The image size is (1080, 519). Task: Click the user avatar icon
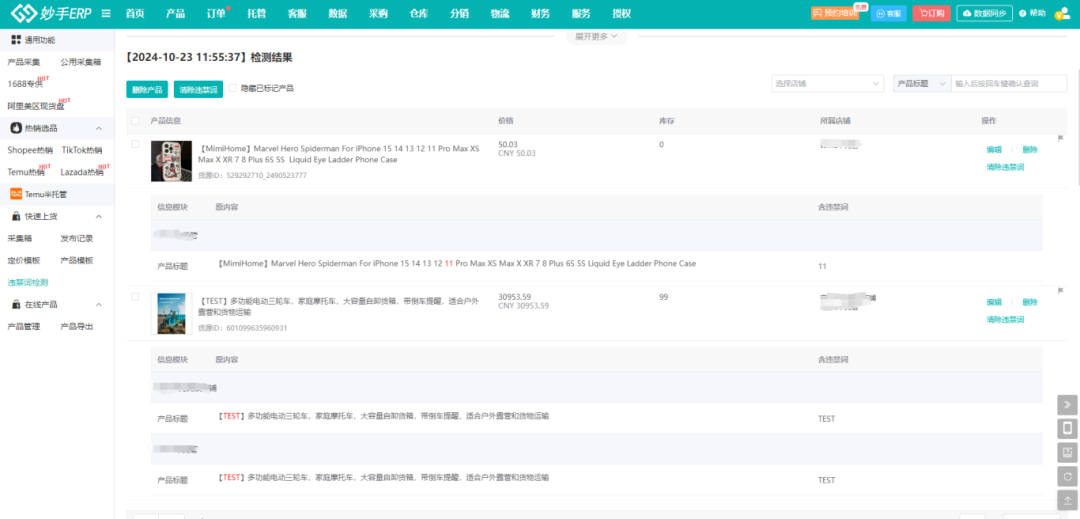point(1062,14)
